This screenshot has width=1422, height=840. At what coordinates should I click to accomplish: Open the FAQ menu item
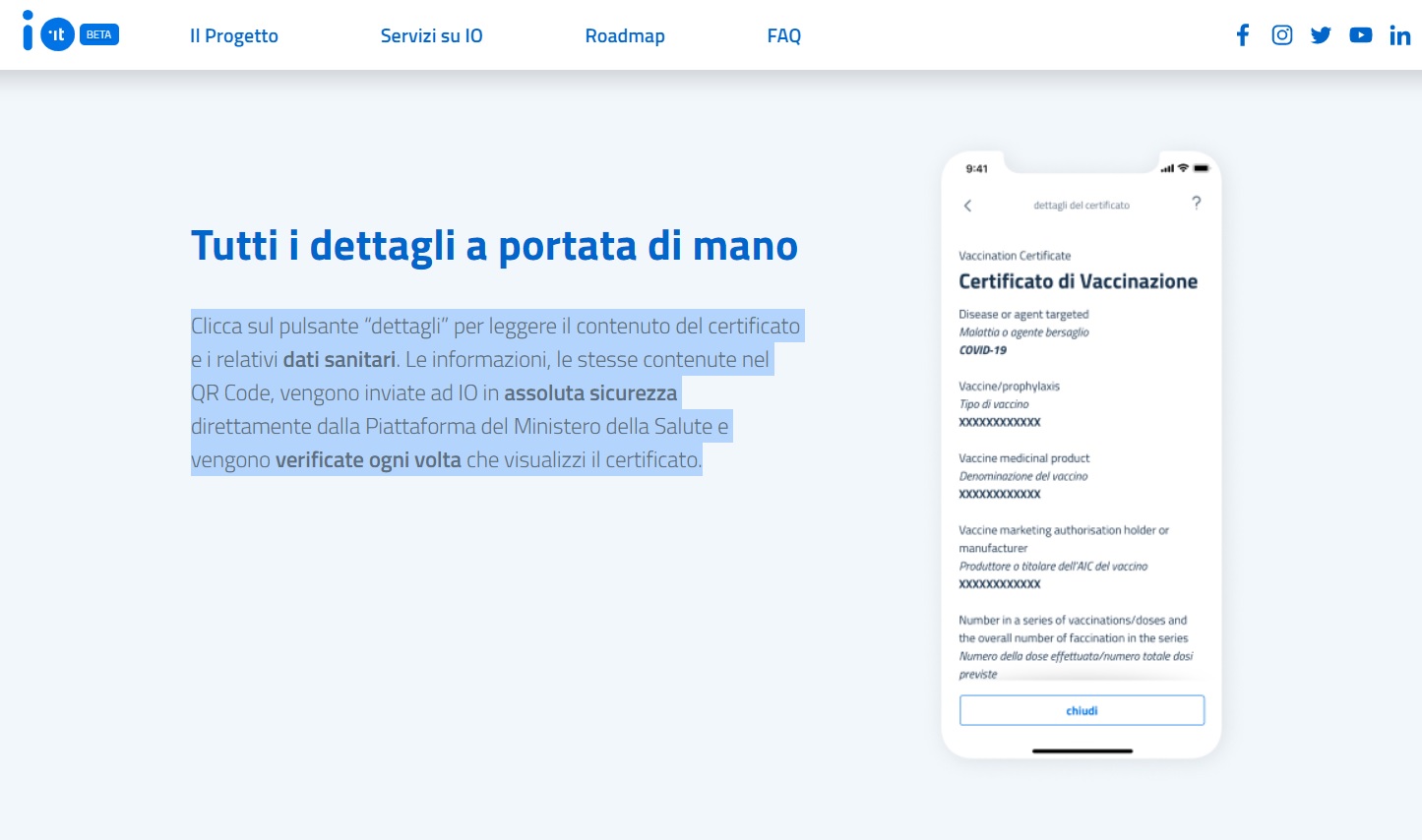click(x=784, y=36)
